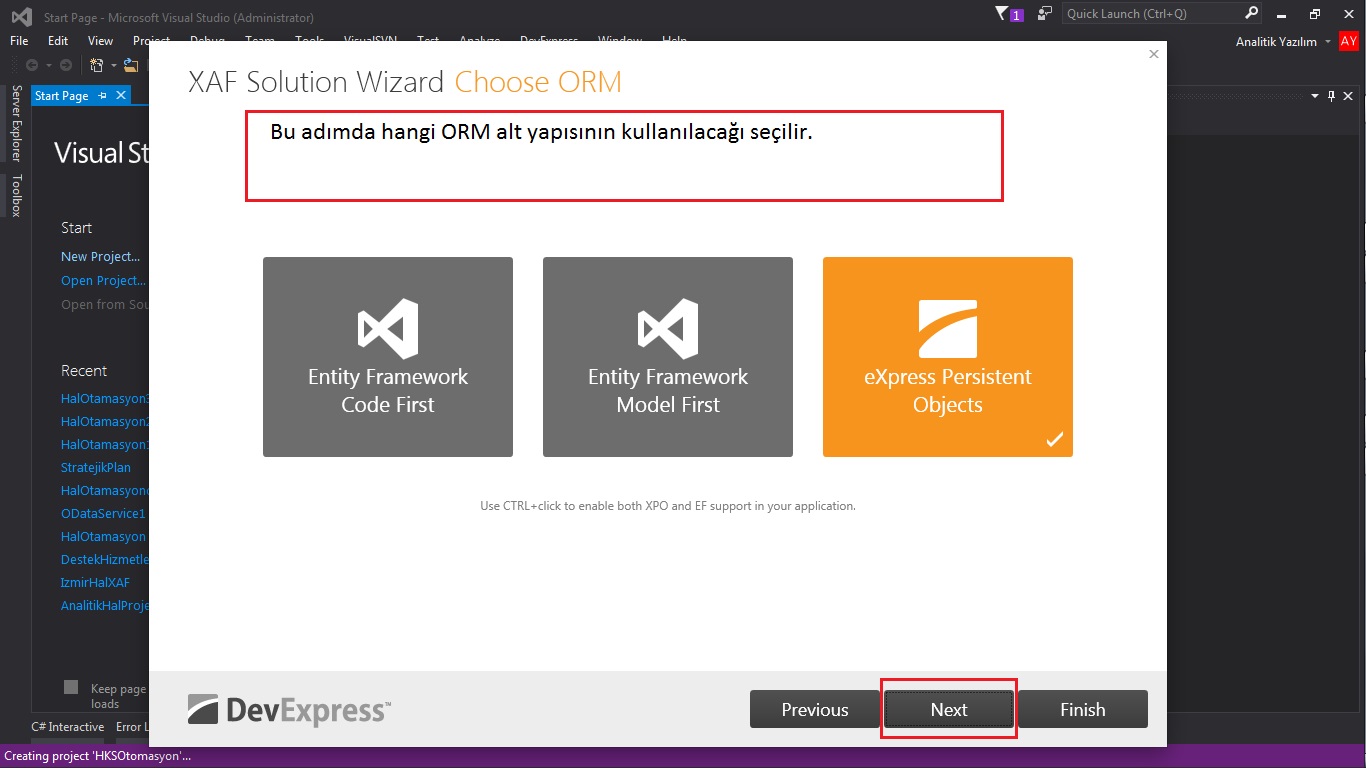Switch to the Error List tab
This screenshot has height=768, width=1366.
[131, 727]
